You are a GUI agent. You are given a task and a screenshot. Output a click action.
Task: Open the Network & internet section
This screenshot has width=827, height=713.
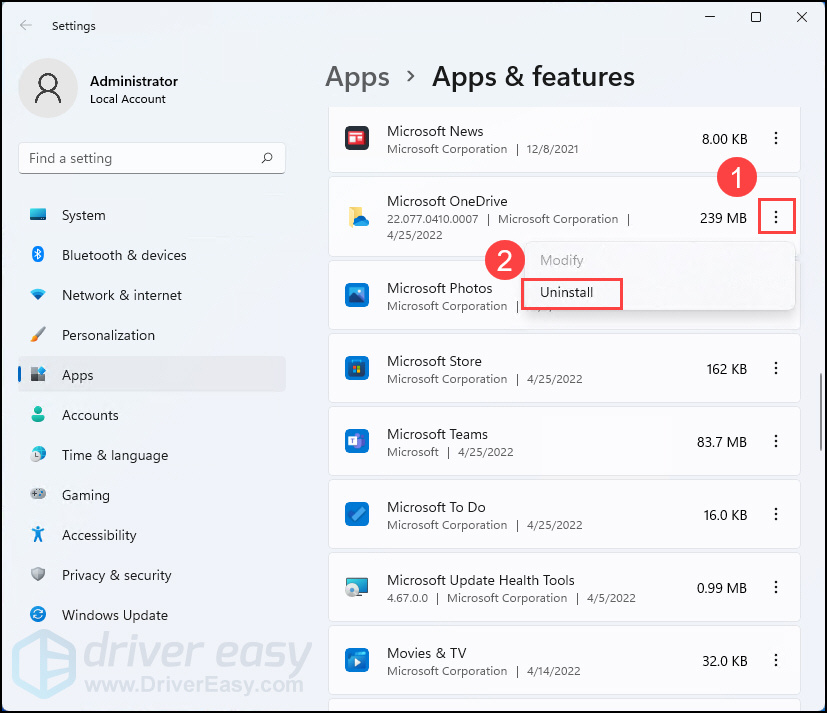122,295
